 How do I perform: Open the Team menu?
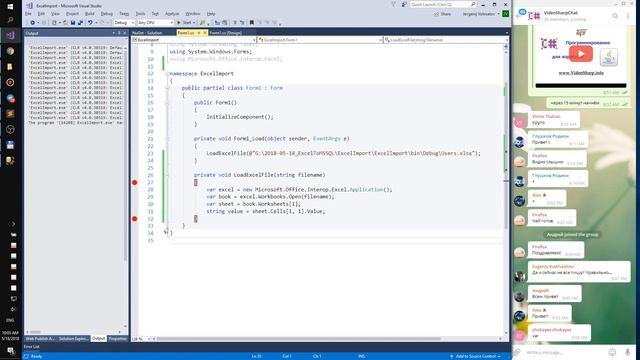124,14
